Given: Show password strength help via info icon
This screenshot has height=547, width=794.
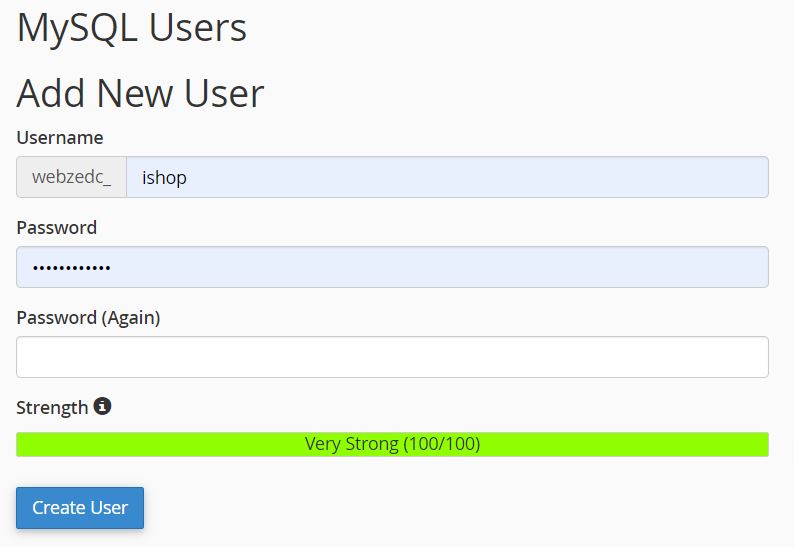Looking at the screenshot, I should (102, 407).
